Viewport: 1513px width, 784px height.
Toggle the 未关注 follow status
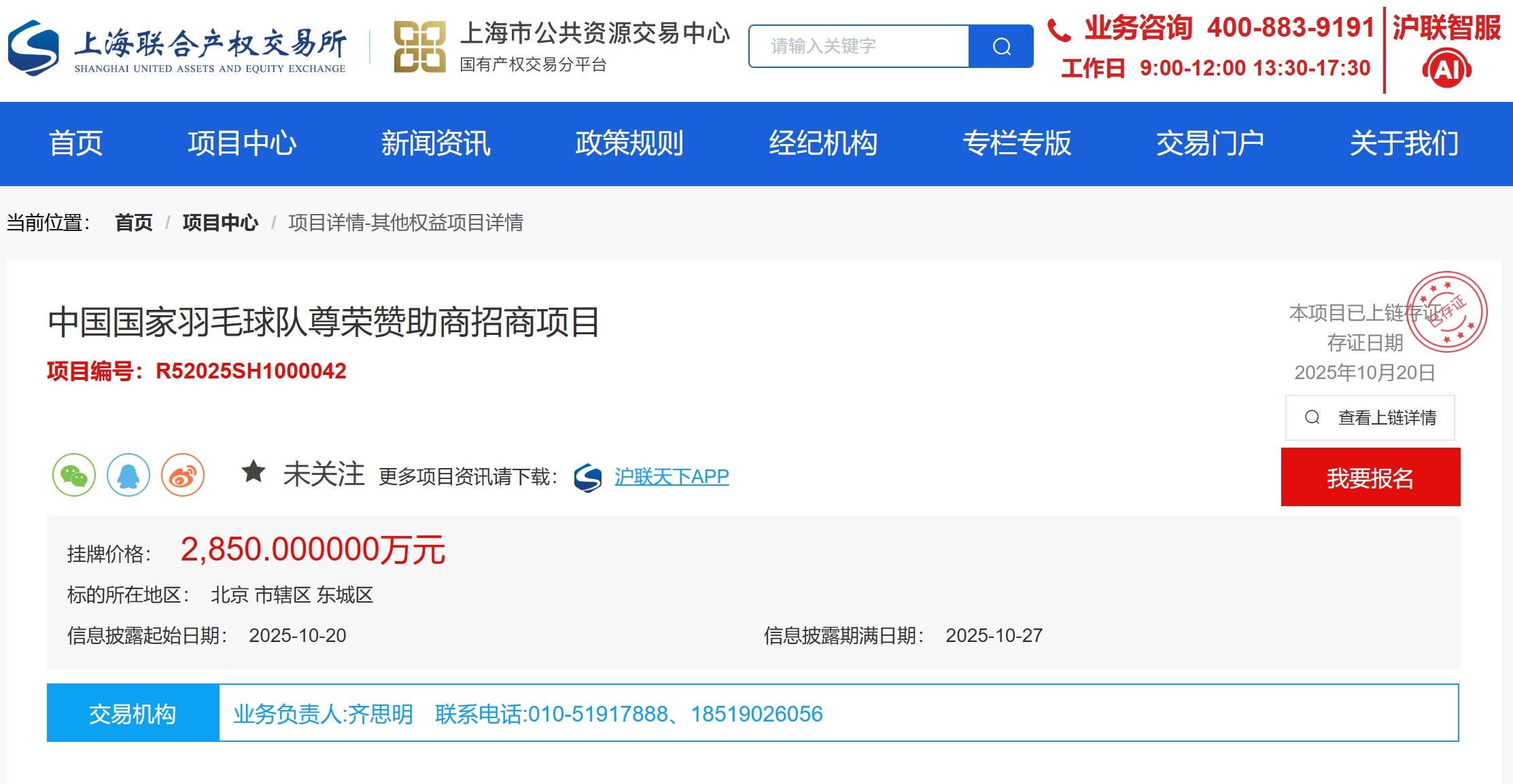(324, 474)
